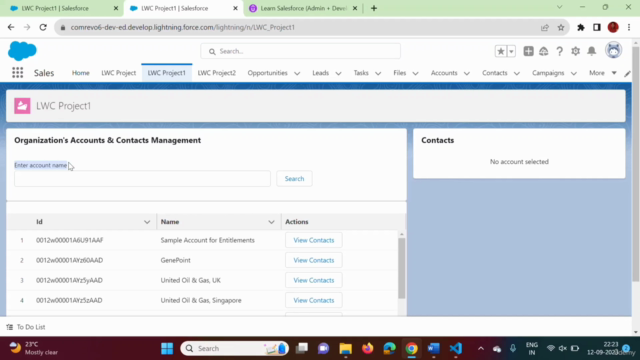
Task: View contacts for United Oil & Gas, UK
Action: pyautogui.click(x=313, y=280)
